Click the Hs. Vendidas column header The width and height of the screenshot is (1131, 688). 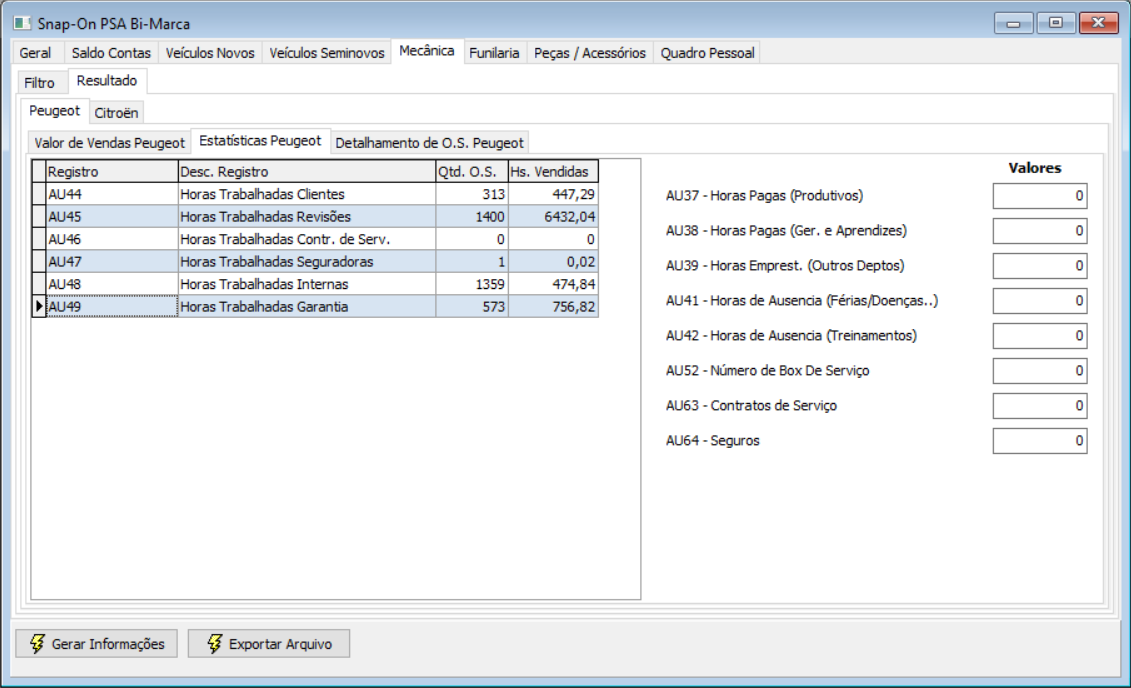[553, 172]
